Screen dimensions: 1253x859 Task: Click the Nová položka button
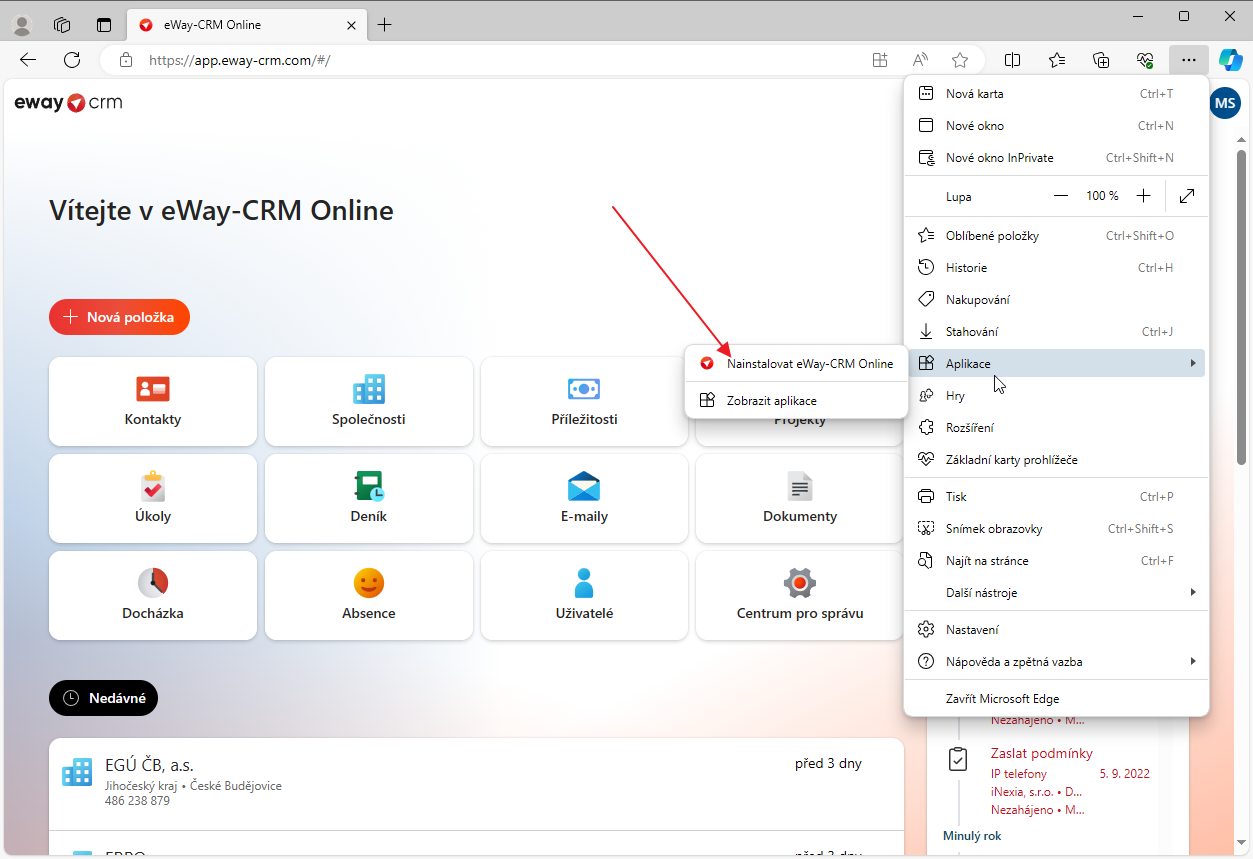119,317
